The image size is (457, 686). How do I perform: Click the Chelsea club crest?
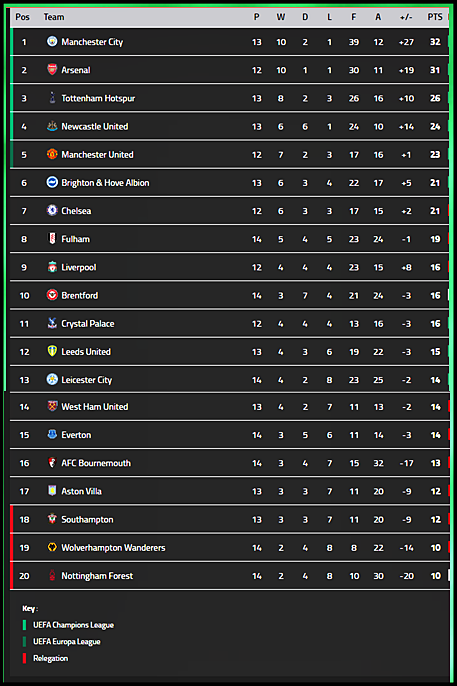click(52, 210)
